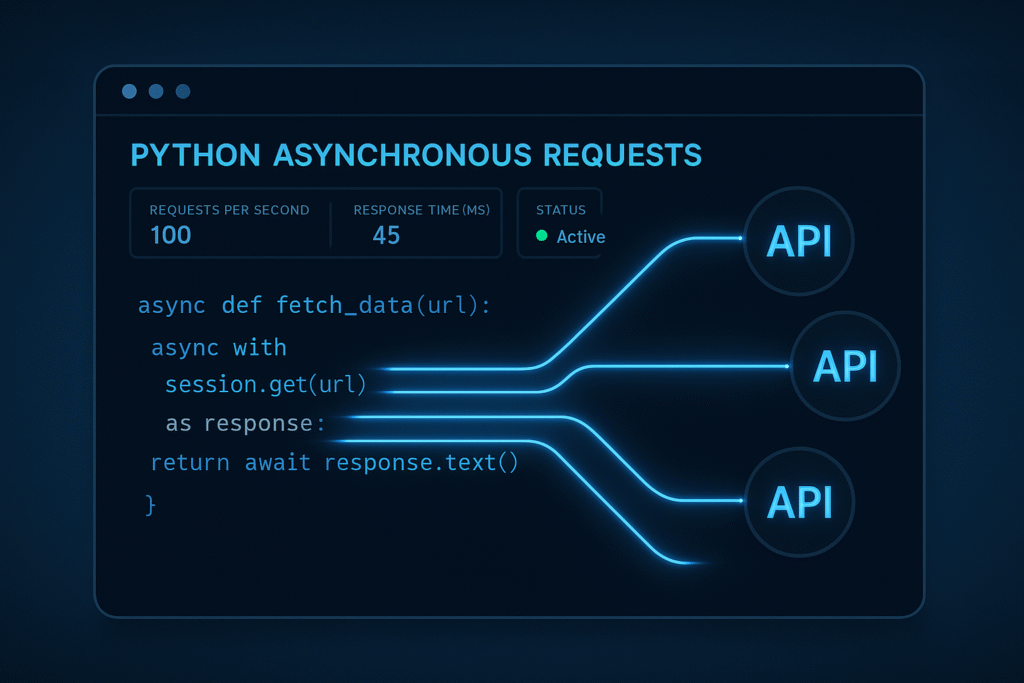Click the PYTHON ASYNCHRONOUS REQUESTS title
This screenshot has width=1024, height=683.
click(416, 155)
